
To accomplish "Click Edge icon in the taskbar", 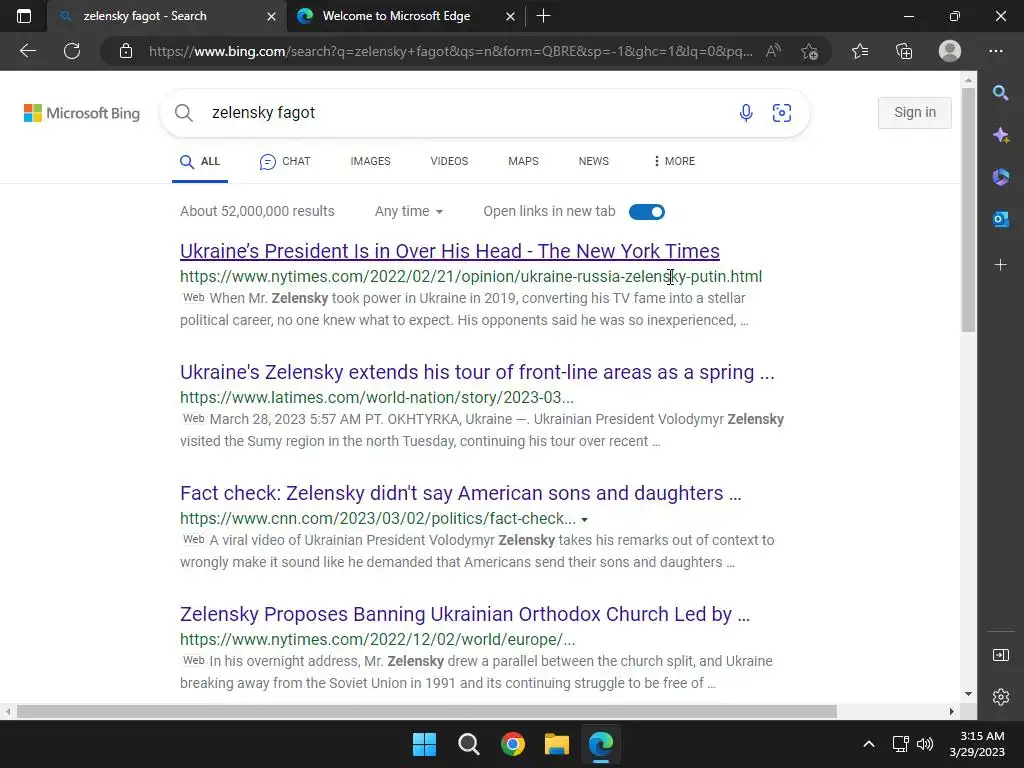I will click(601, 744).
